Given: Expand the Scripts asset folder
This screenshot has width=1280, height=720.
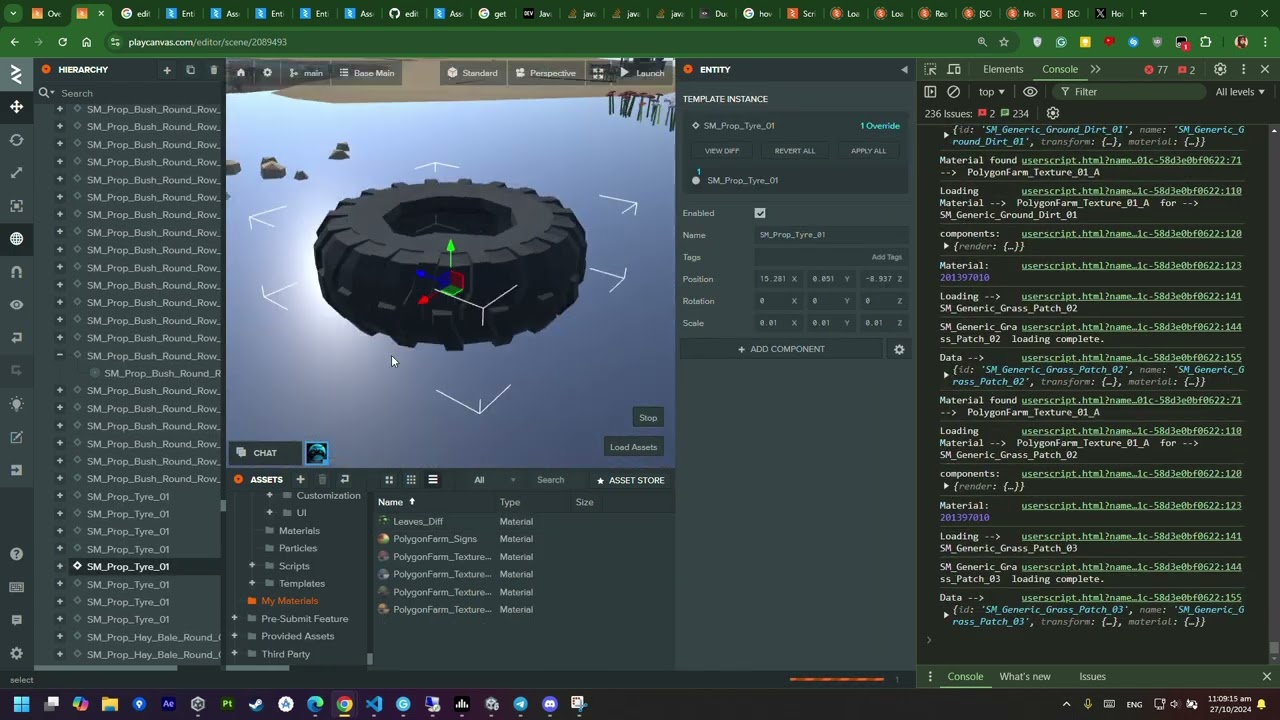Looking at the screenshot, I should click(x=252, y=566).
